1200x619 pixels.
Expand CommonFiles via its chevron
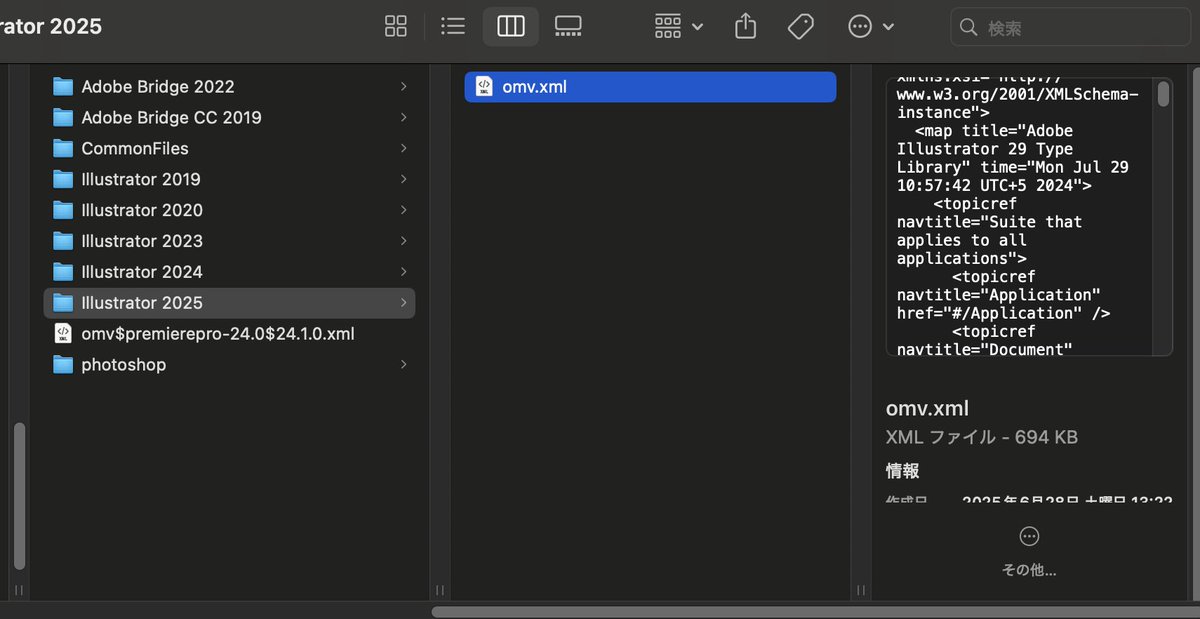tap(403, 149)
